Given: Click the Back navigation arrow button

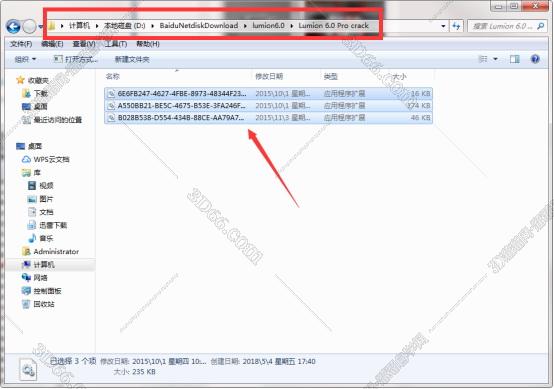Looking at the screenshot, I should 13,26.
